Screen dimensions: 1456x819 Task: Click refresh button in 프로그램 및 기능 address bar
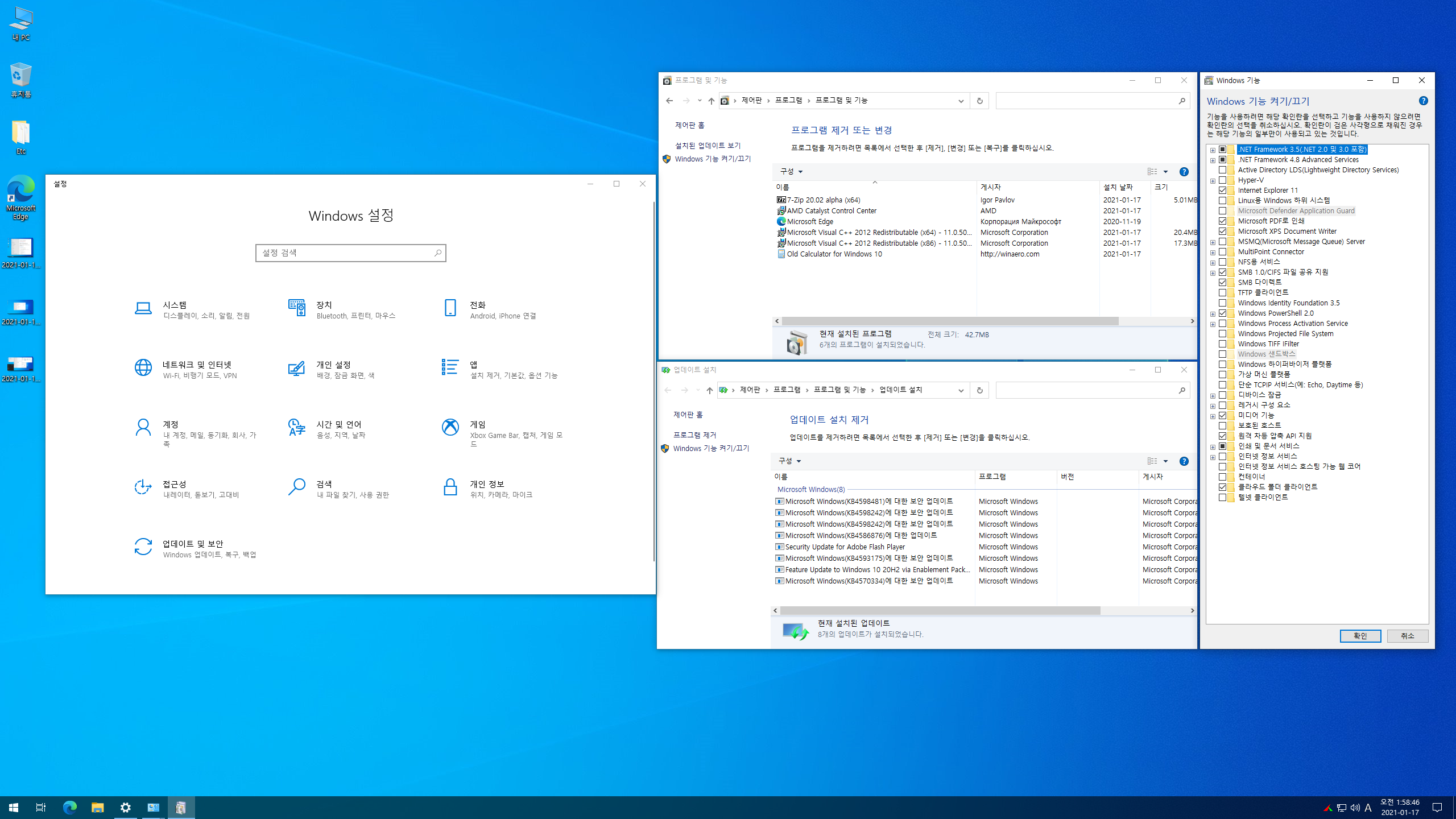(979, 101)
